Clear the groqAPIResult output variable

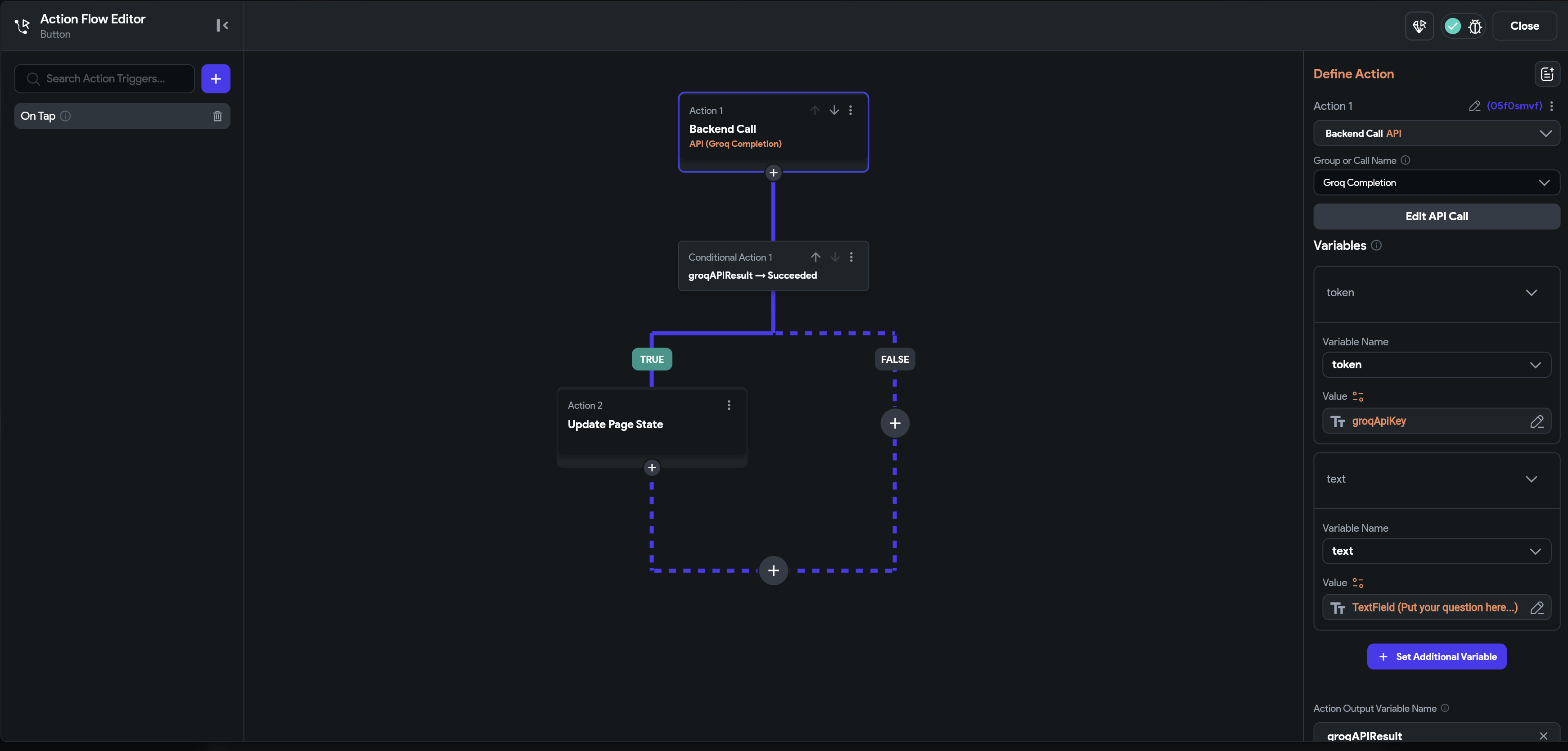(1543, 736)
